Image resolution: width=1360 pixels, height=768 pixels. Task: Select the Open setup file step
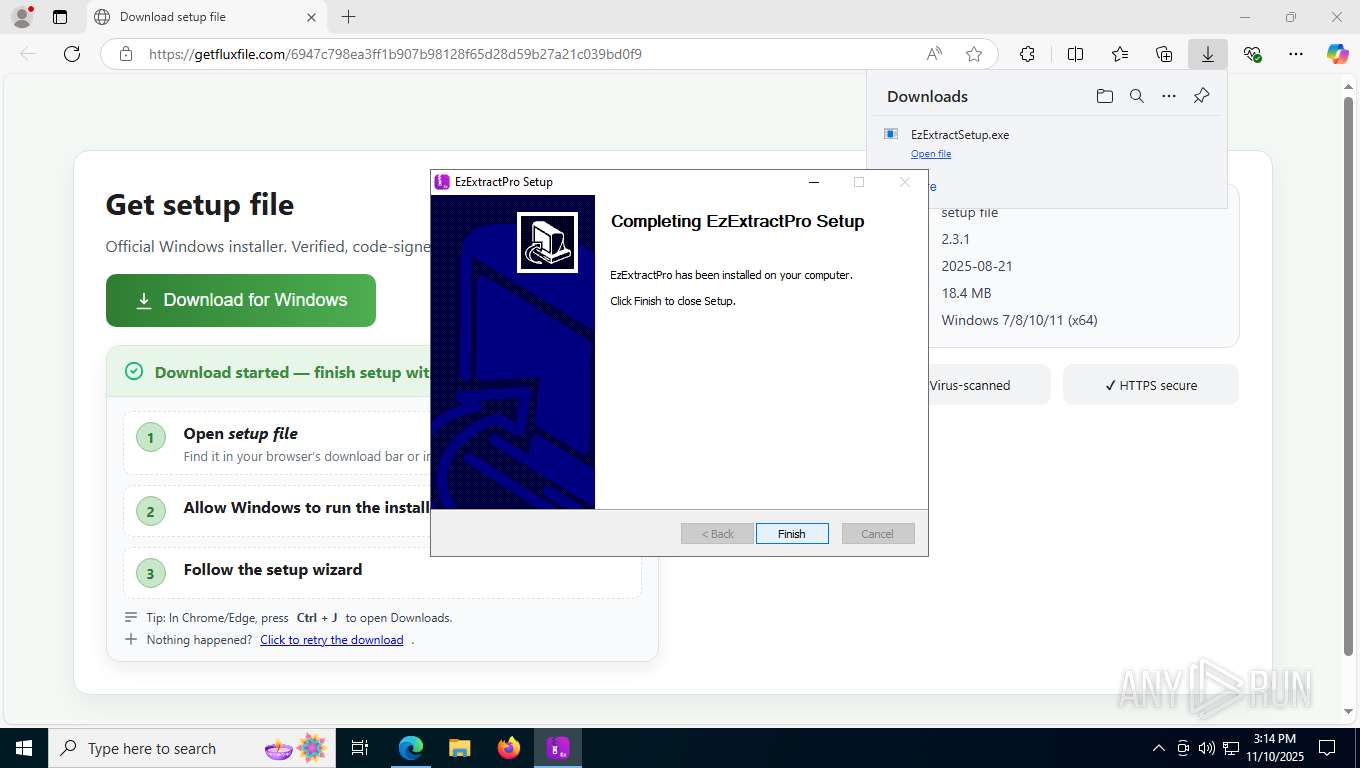(x=278, y=443)
